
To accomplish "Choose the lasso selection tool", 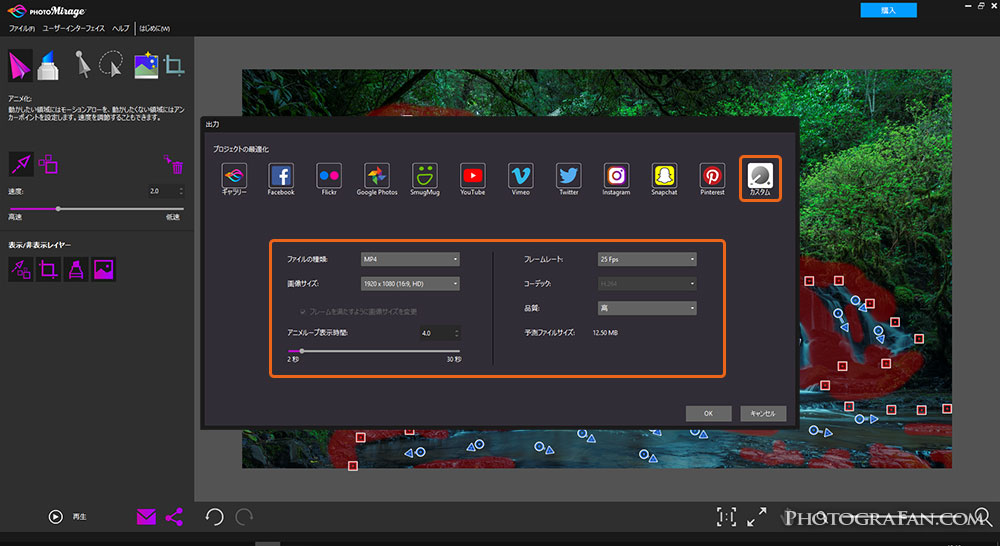I will coord(112,64).
